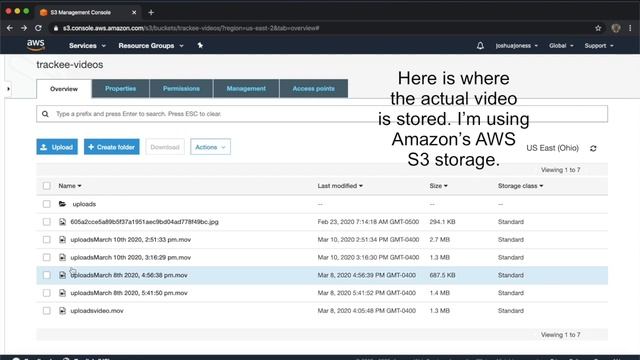
Task: Click the browser forward arrow
Action: 24,28
